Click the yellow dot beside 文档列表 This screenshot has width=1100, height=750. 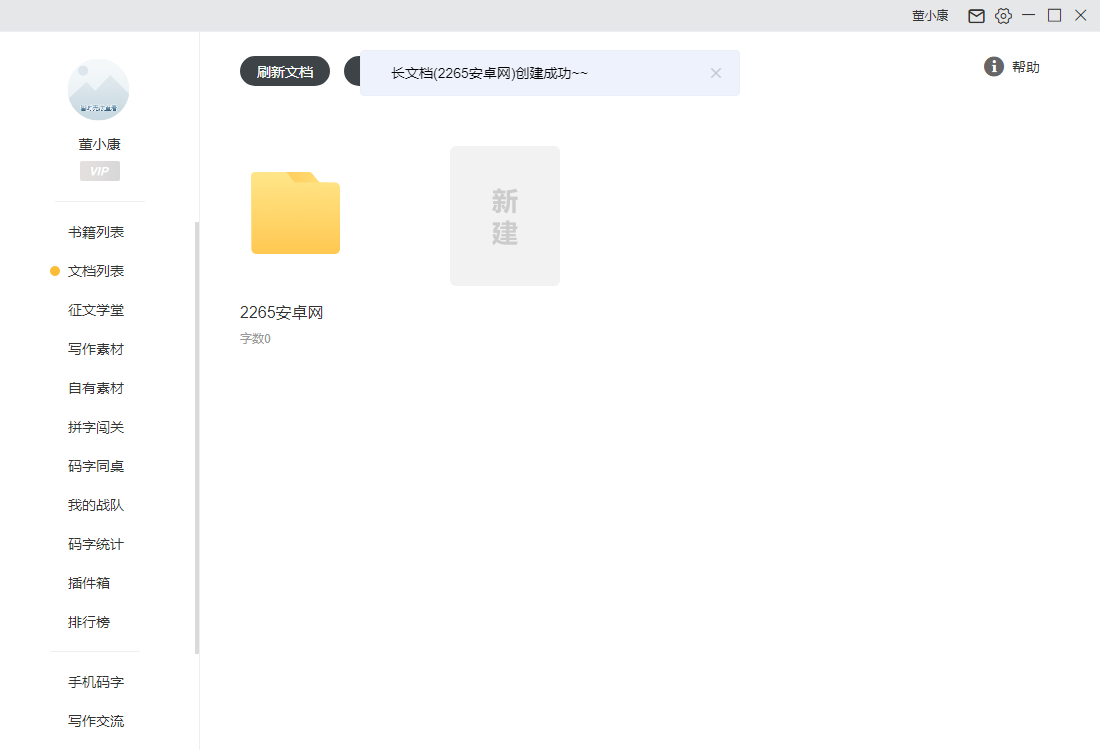click(x=53, y=270)
